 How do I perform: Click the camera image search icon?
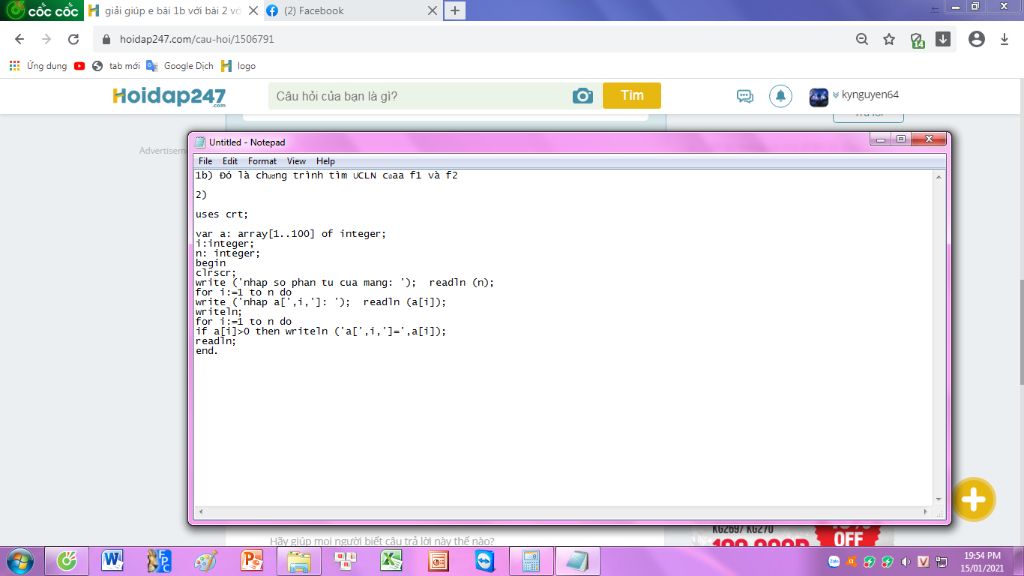(583, 96)
